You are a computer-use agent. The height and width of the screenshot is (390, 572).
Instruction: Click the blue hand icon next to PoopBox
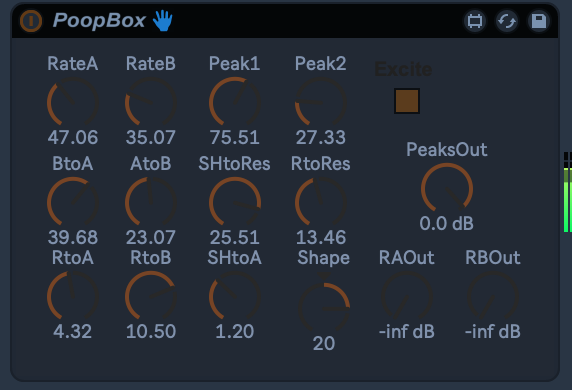point(162,20)
